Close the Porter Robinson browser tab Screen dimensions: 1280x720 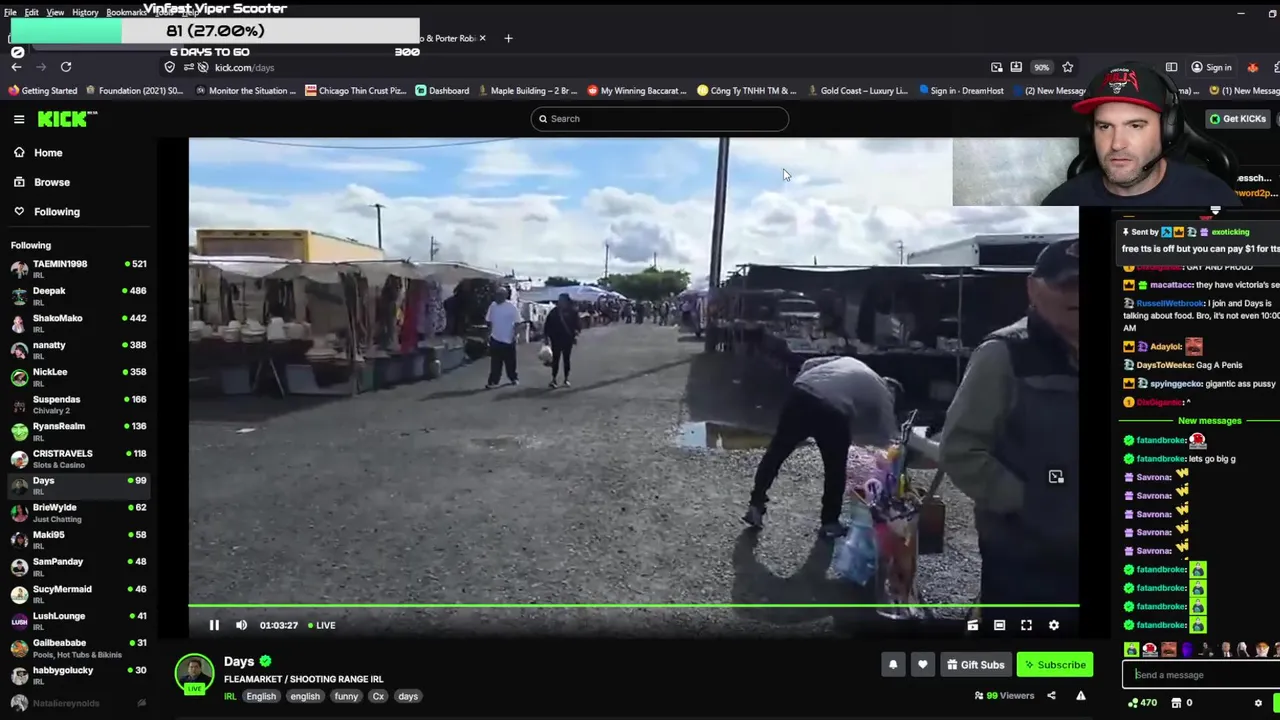[x=482, y=39]
